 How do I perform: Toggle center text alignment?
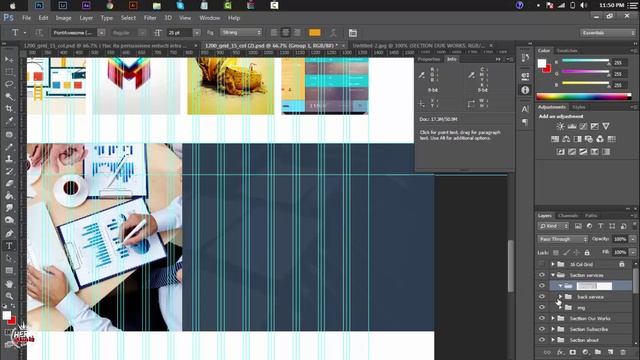(286, 32)
